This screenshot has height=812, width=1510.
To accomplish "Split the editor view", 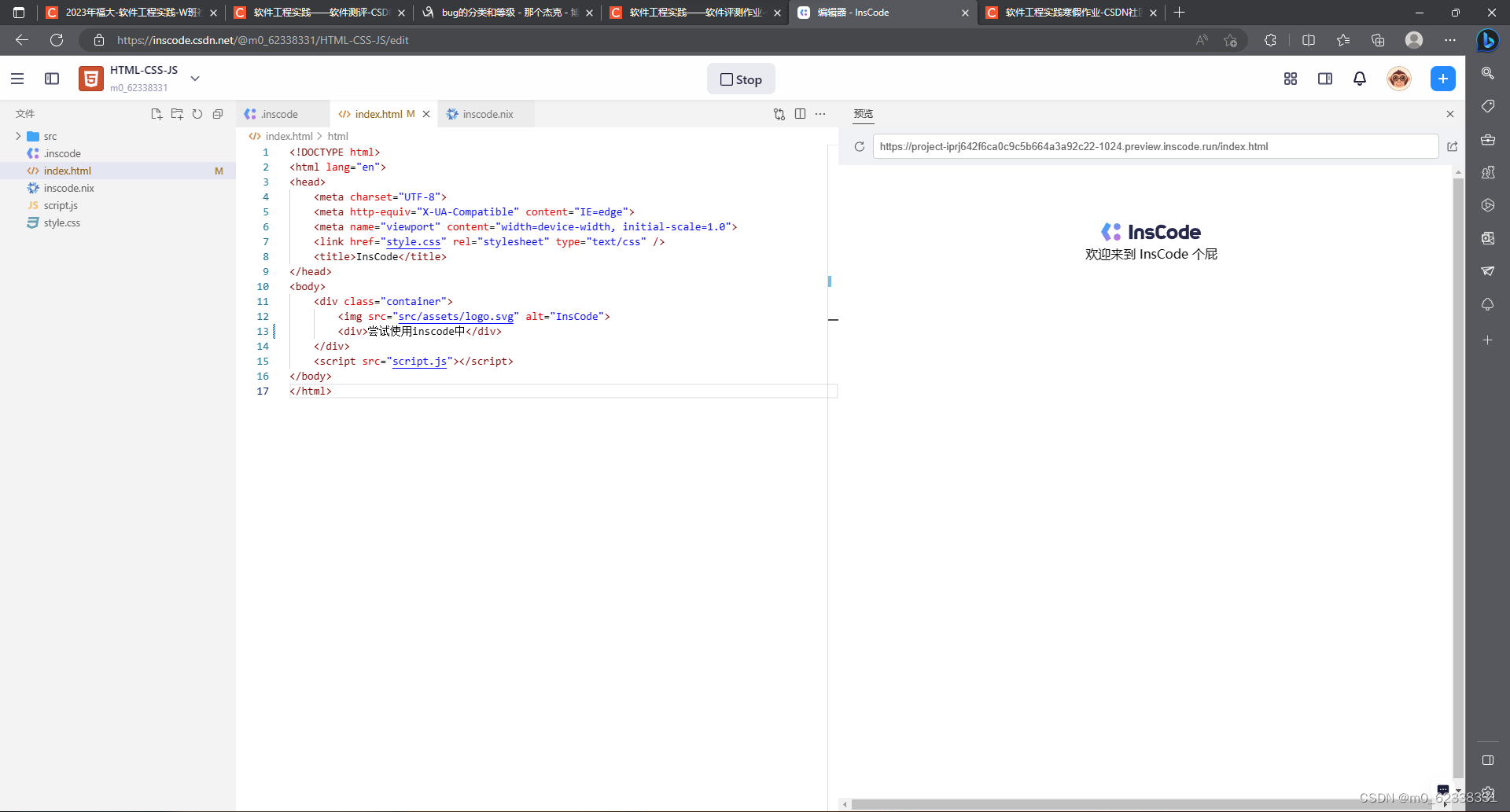I will tap(800, 114).
